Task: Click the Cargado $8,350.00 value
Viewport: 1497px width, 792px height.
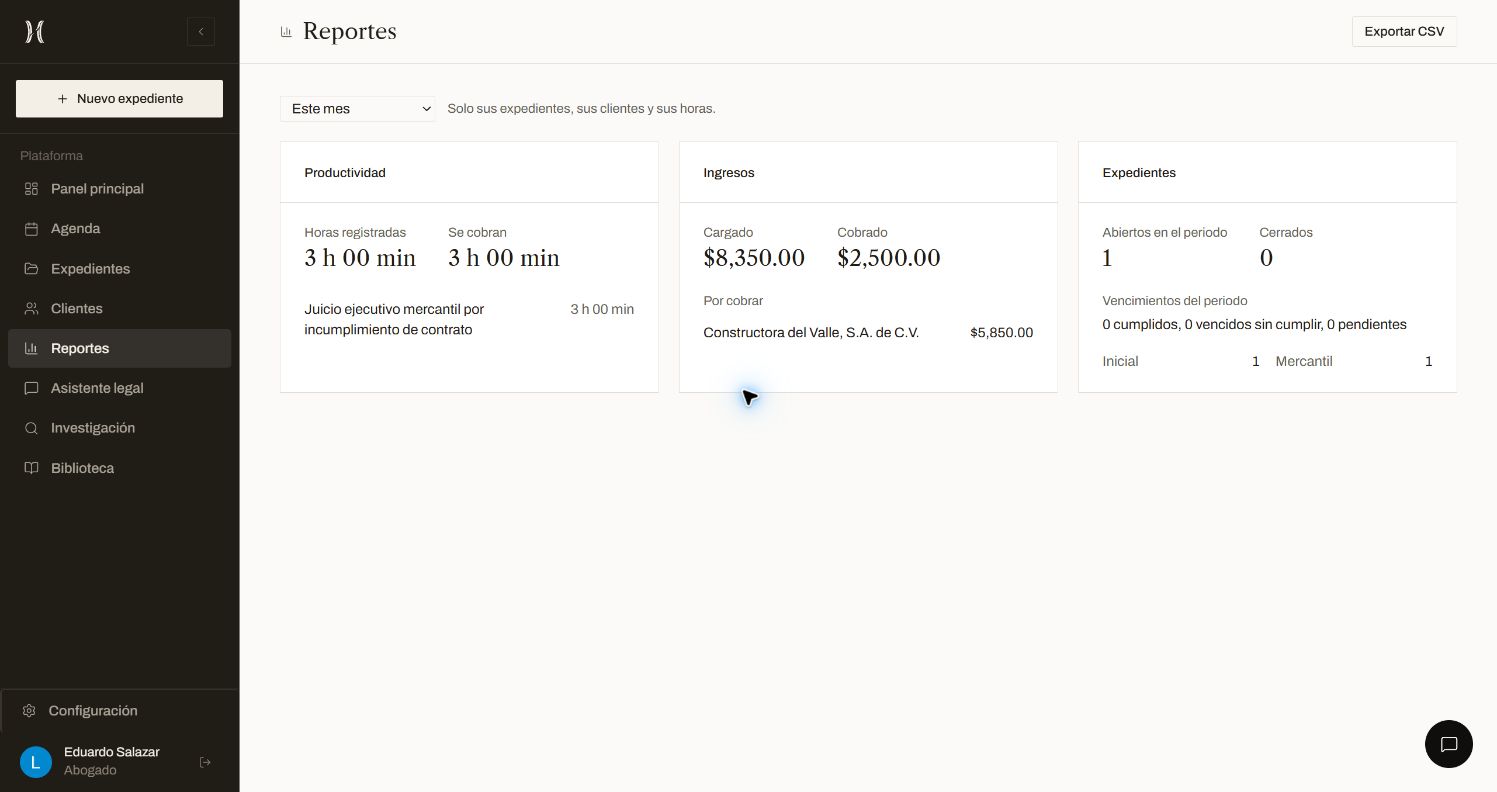Action: 754,258
